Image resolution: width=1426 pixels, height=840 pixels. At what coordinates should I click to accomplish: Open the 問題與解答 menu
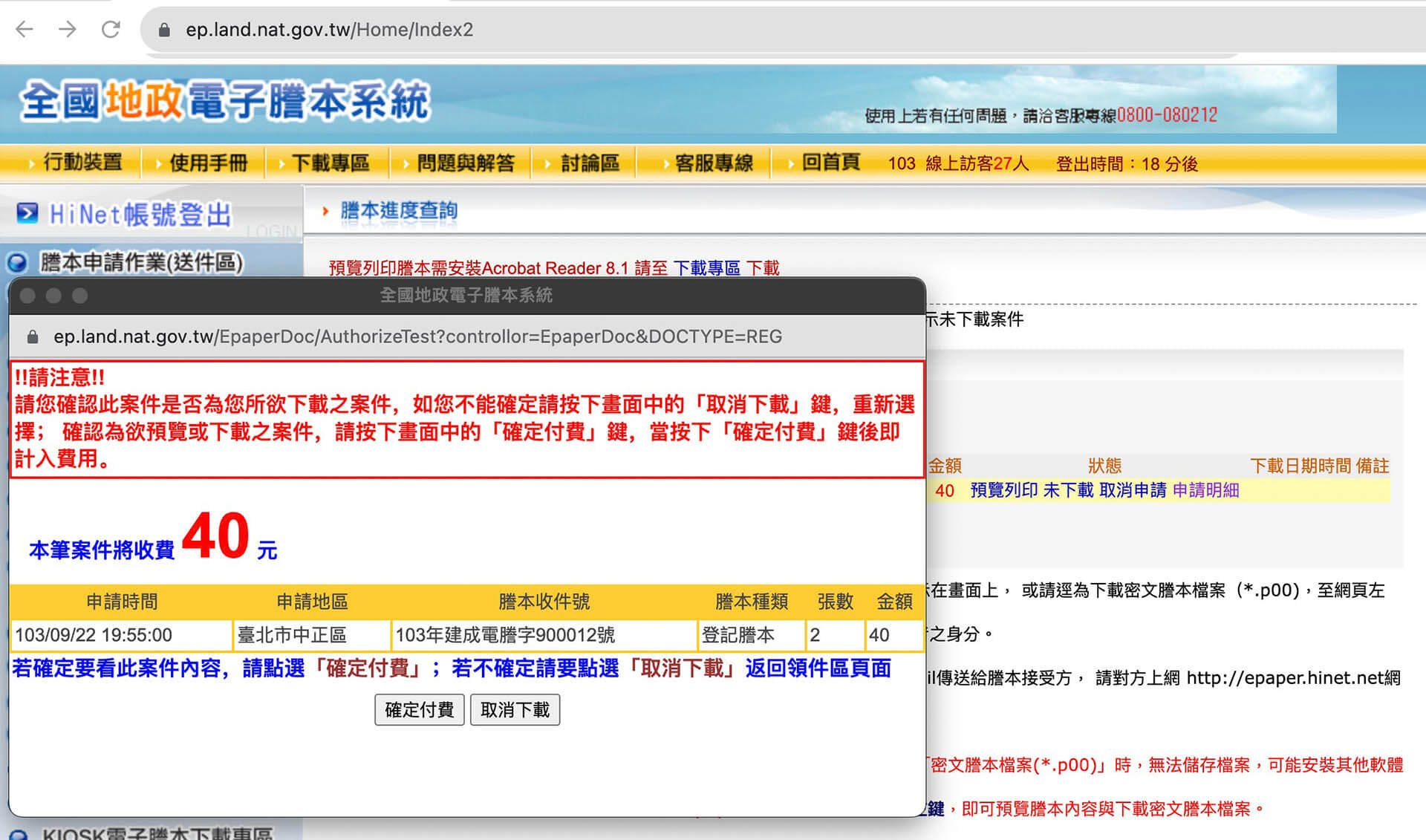click(x=465, y=163)
